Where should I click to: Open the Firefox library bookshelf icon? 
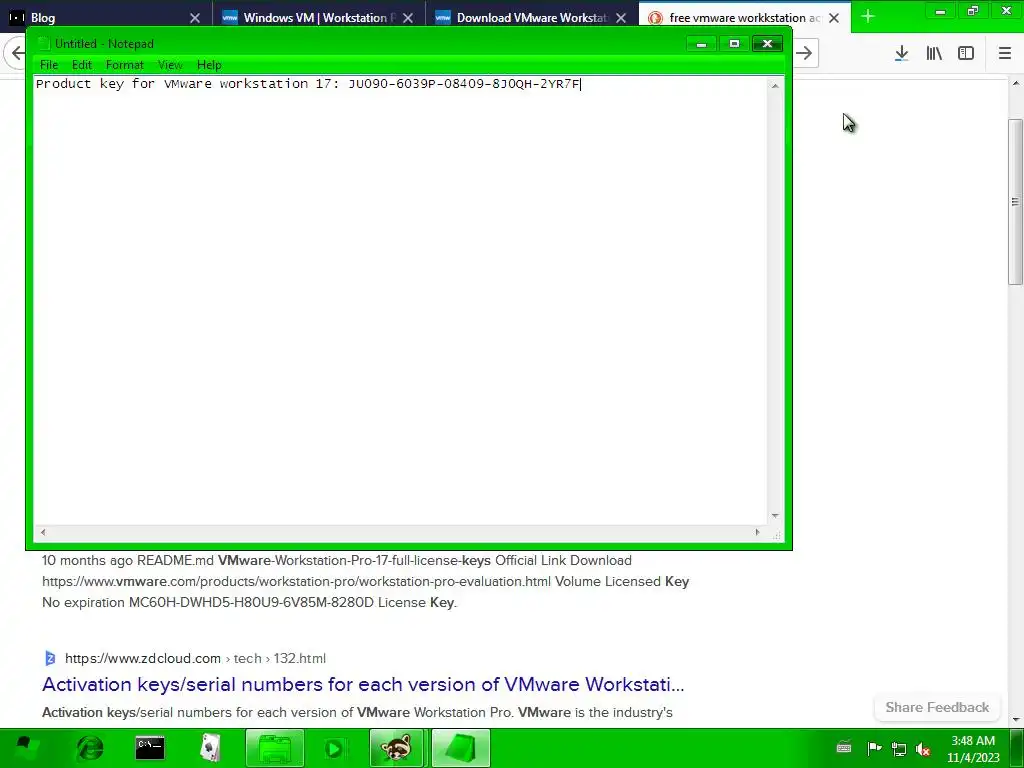(934, 54)
